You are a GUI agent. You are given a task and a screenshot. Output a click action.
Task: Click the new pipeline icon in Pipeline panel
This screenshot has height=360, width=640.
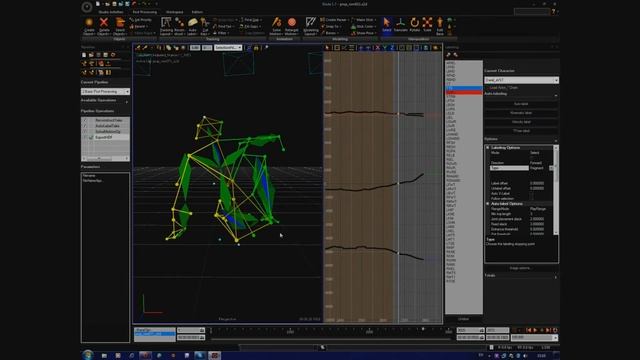(x=84, y=55)
